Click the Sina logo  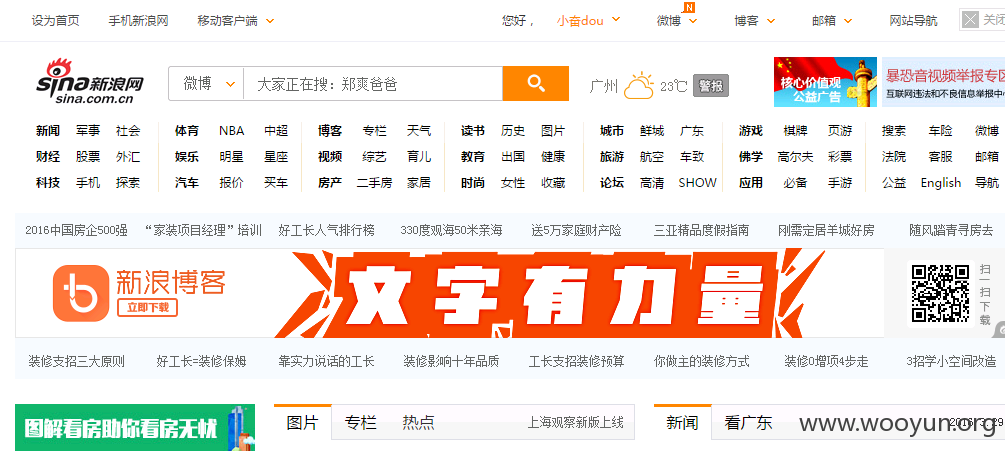(90, 81)
